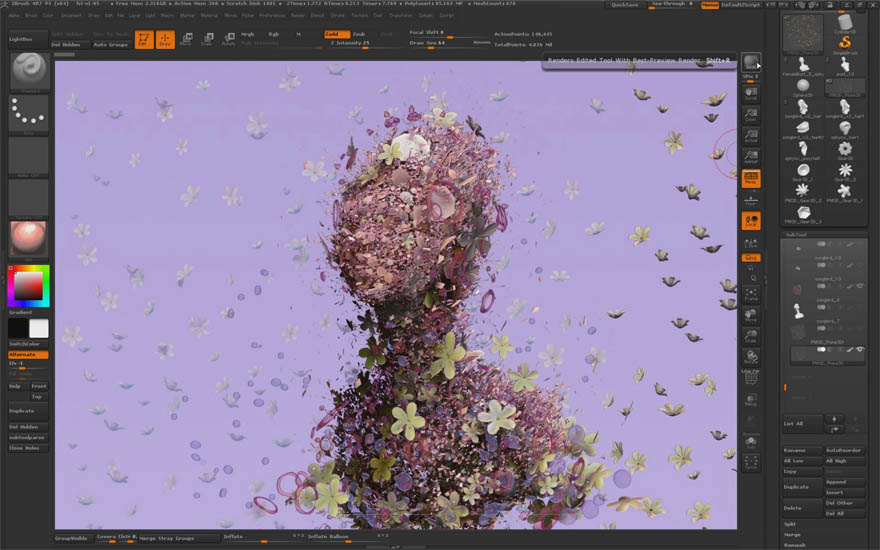Image resolution: width=880 pixels, height=550 pixels.
Task: Toggle eye visibility of selected bottom subtool
Action: click(x=860, y=350)
